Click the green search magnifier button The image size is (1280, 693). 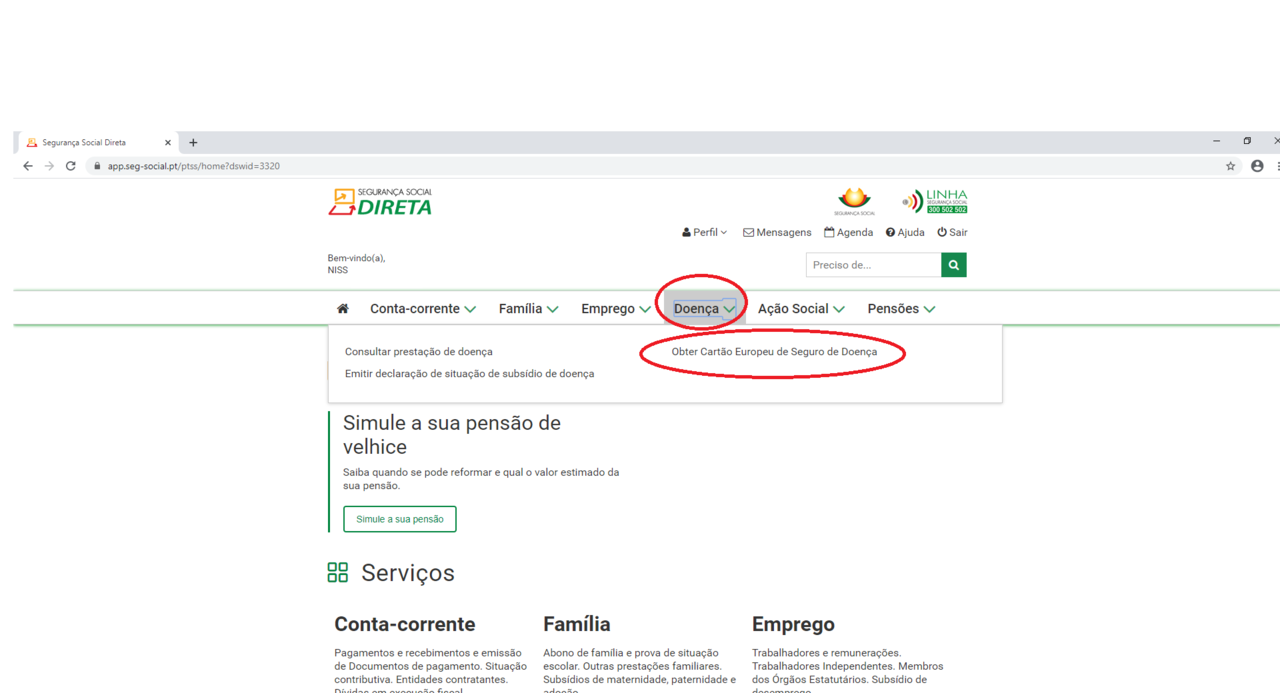(954, 265)
